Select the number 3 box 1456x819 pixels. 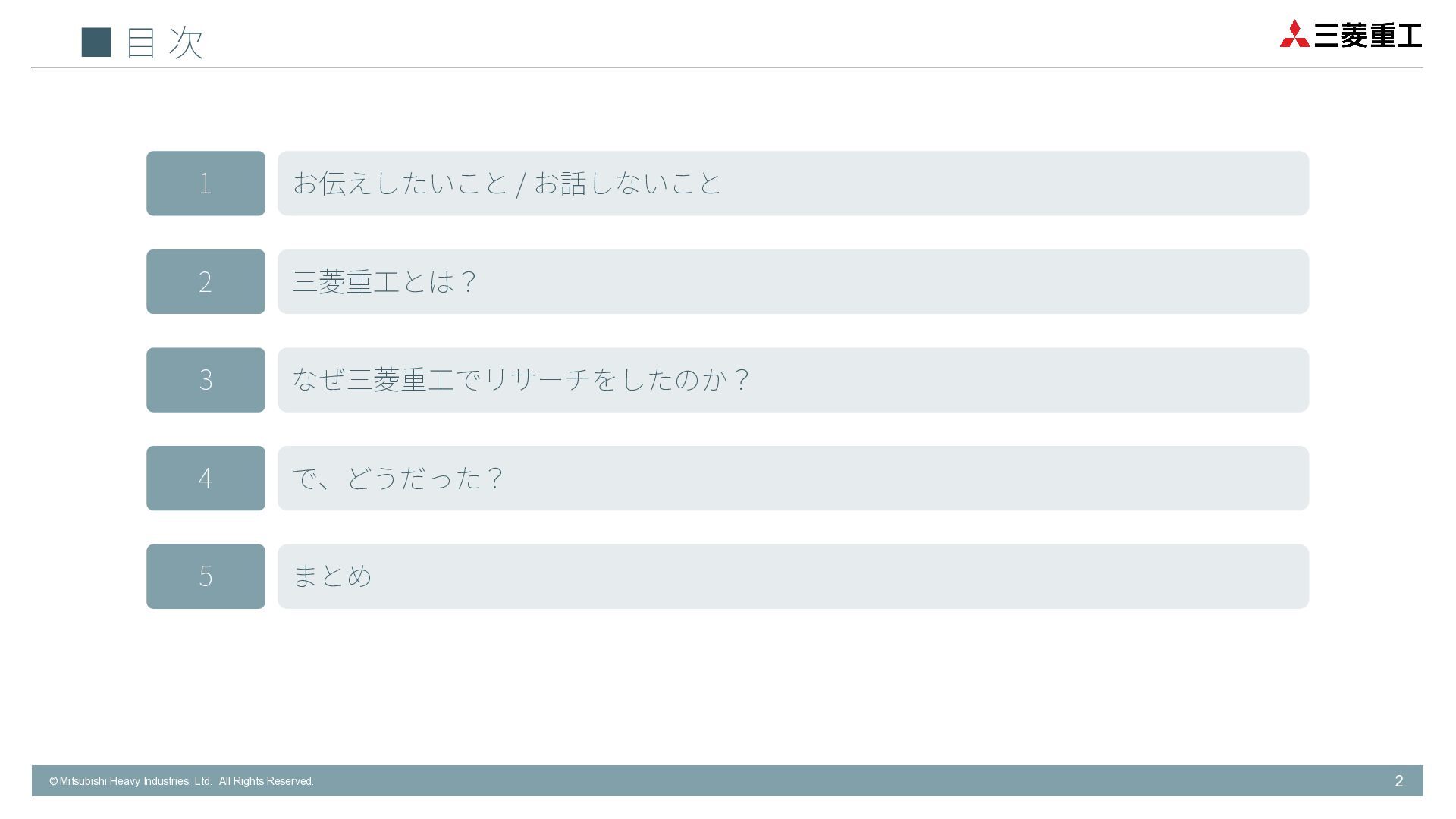tap(206, 380)
